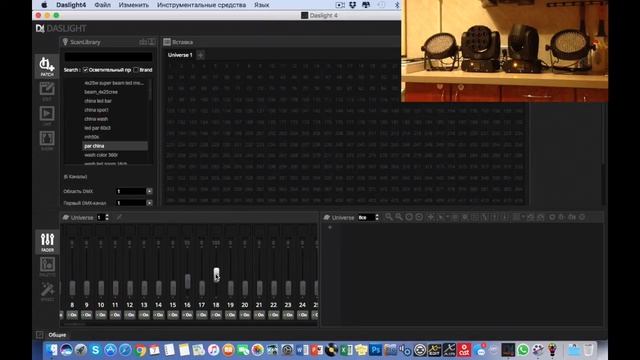640x360 pixels.
Task: Toggle the Brand search checkbox
Action: pyautogui.click(x=136, y=70)
